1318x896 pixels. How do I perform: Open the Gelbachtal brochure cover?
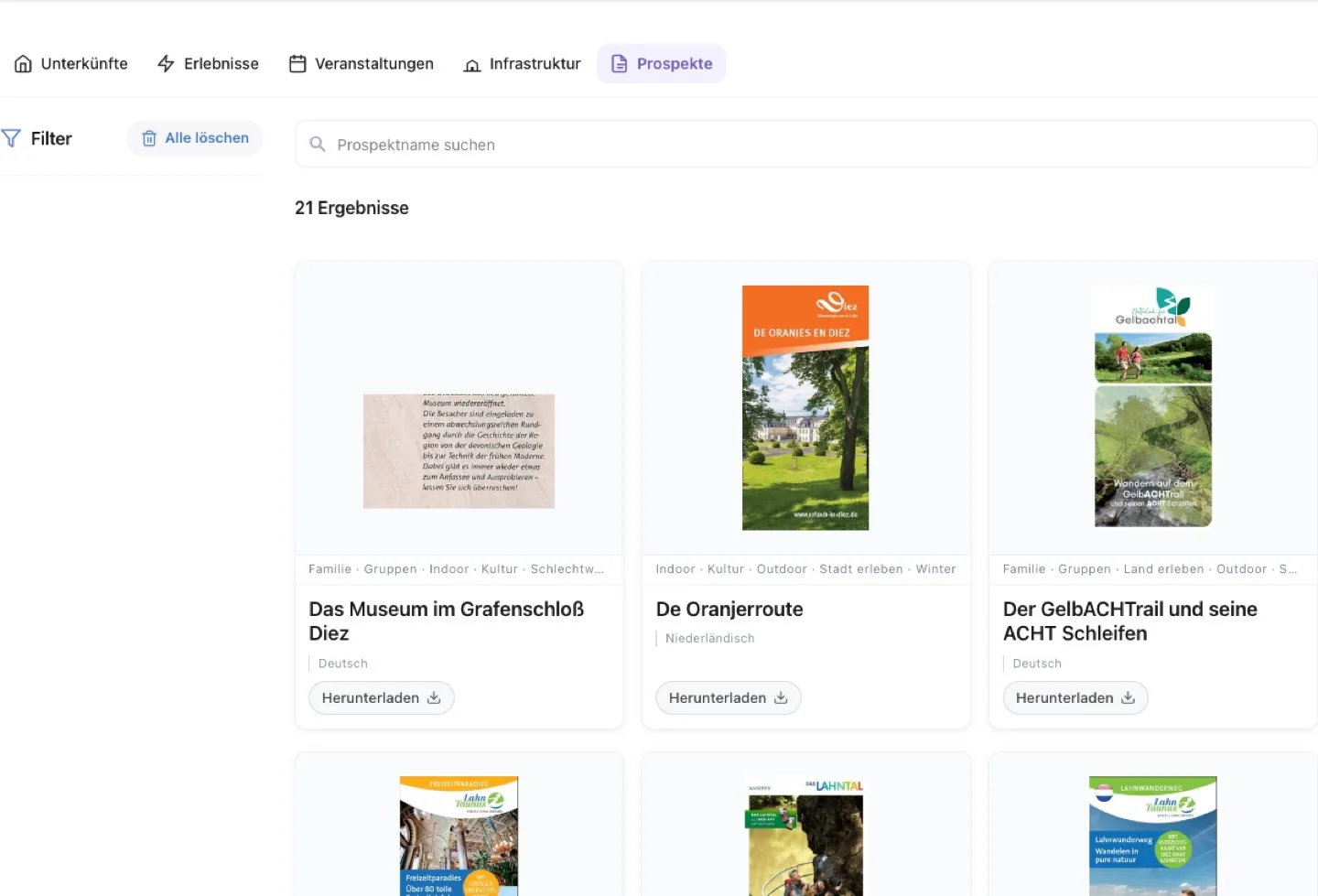[1153, 408]
